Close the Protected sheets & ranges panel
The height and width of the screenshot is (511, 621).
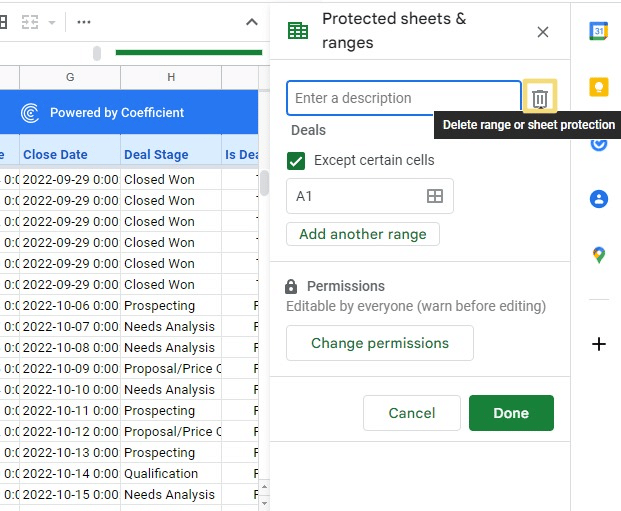543,32
